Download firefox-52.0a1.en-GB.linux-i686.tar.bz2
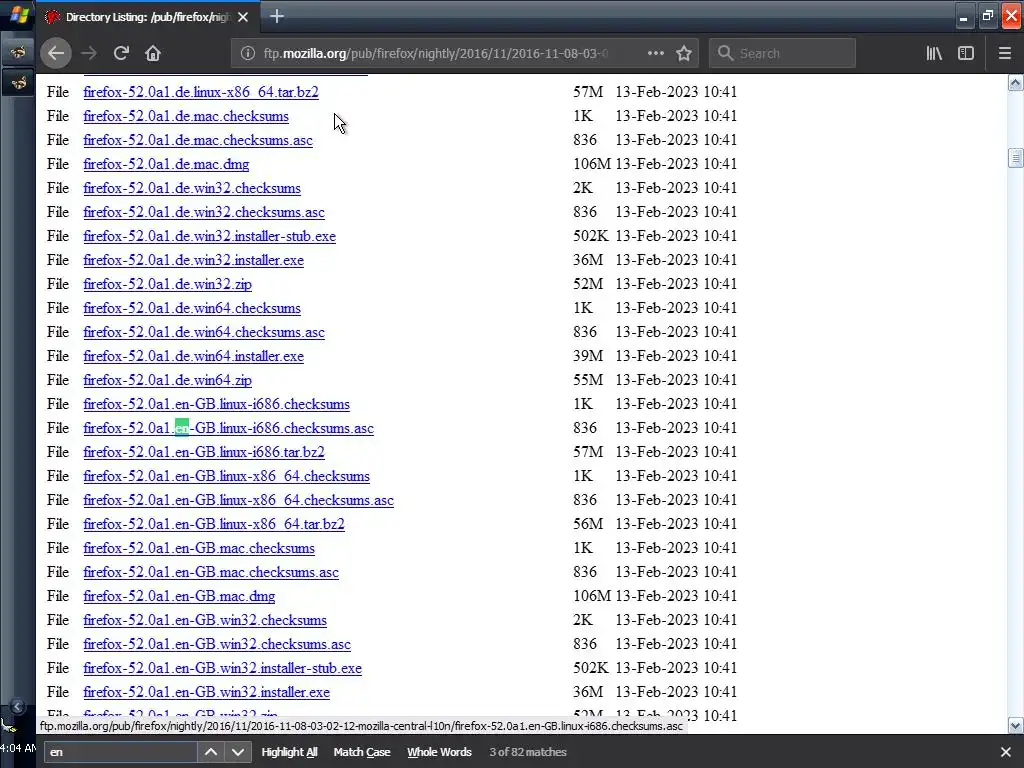 [204, 452]
